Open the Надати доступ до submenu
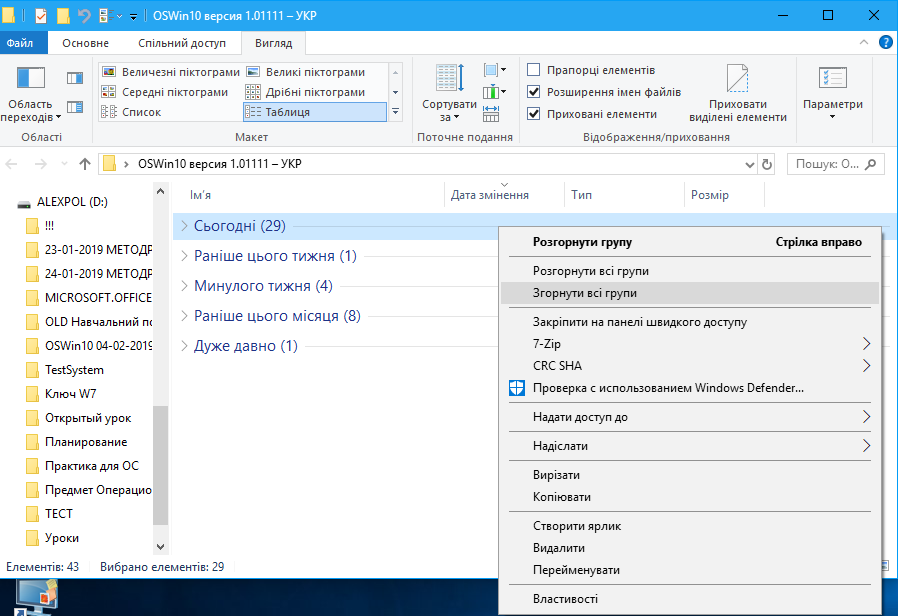Image resolution: width=898 pixels, height=616 pixels. [x=690, y=417]
